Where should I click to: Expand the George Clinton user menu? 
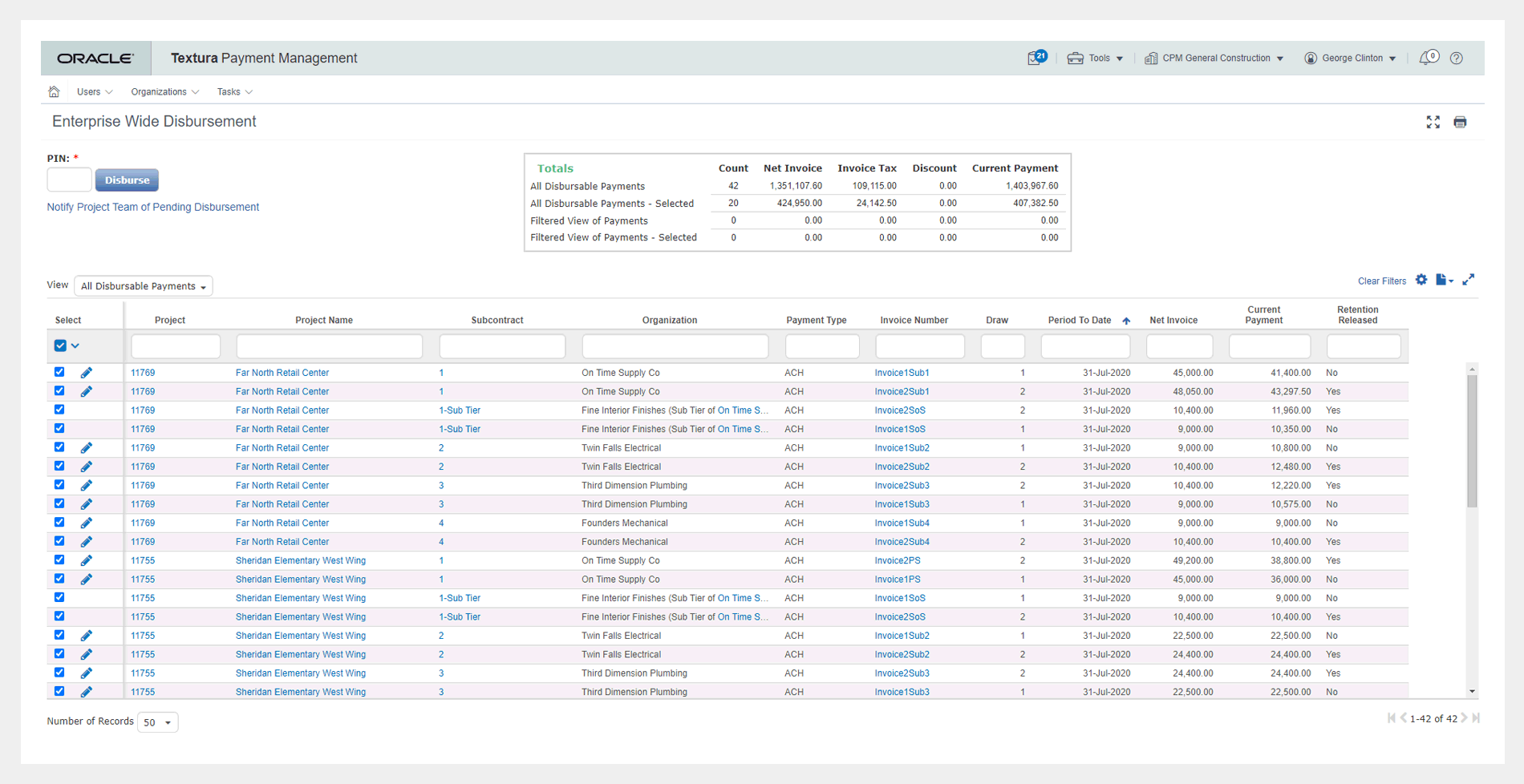(1351, 58)
